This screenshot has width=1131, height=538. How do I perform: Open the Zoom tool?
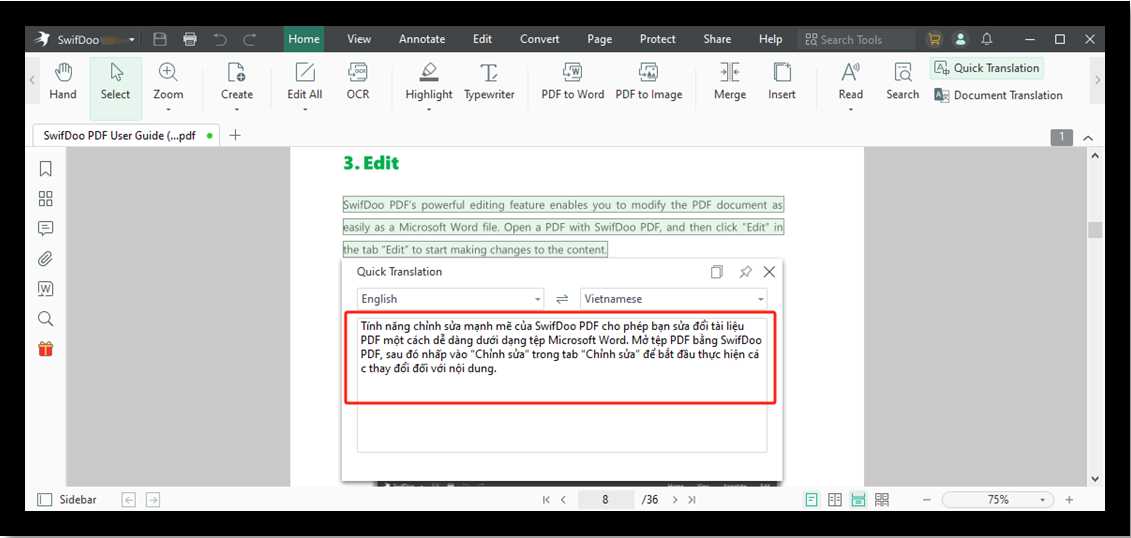tap(168, 81)
